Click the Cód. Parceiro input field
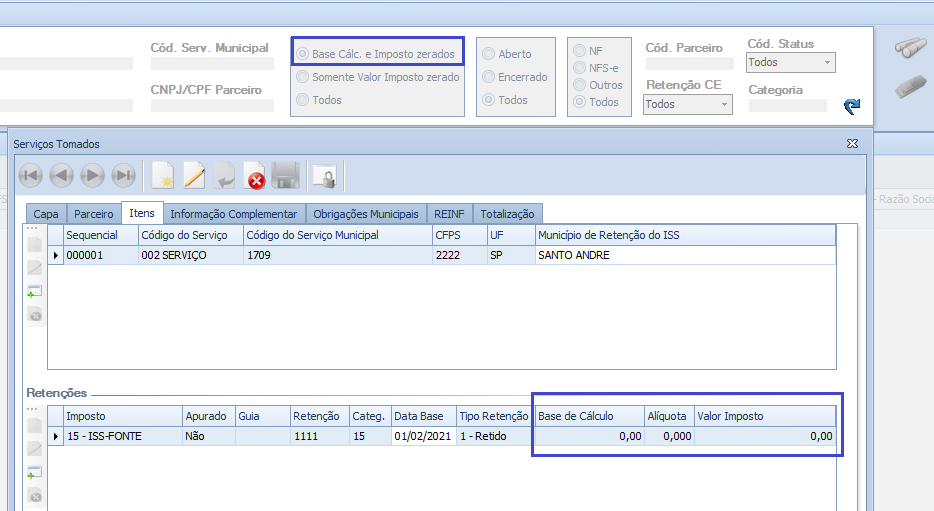 [x=684, y=64]
